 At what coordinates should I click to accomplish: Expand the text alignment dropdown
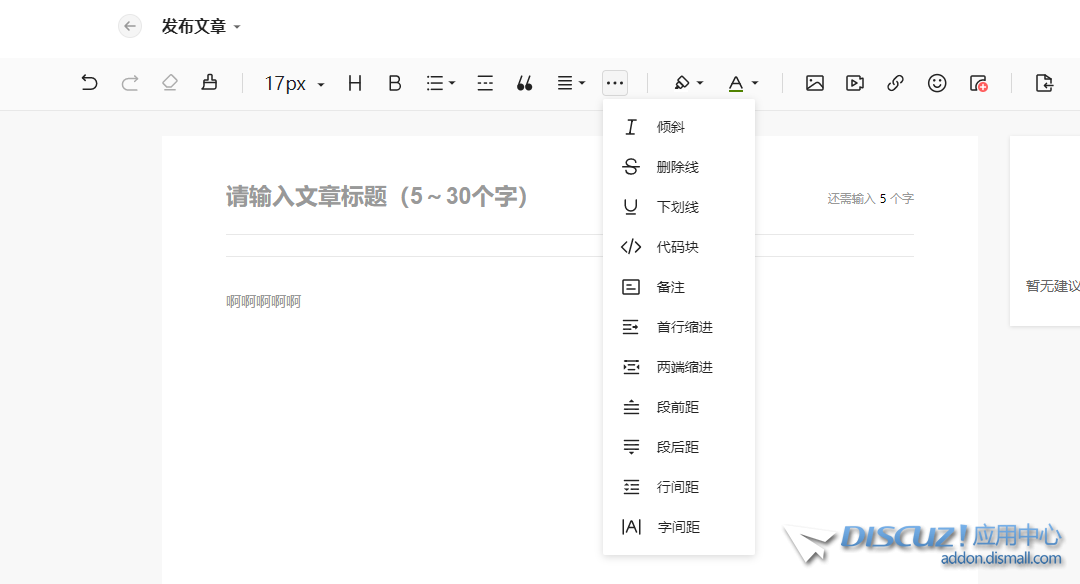click(x=571, y=84)
